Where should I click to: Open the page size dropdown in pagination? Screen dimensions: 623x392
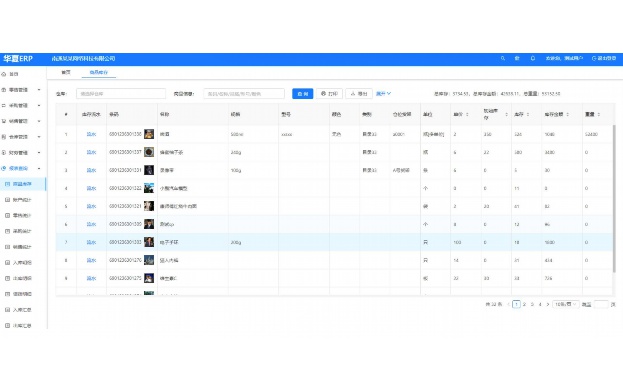(565, 304)
